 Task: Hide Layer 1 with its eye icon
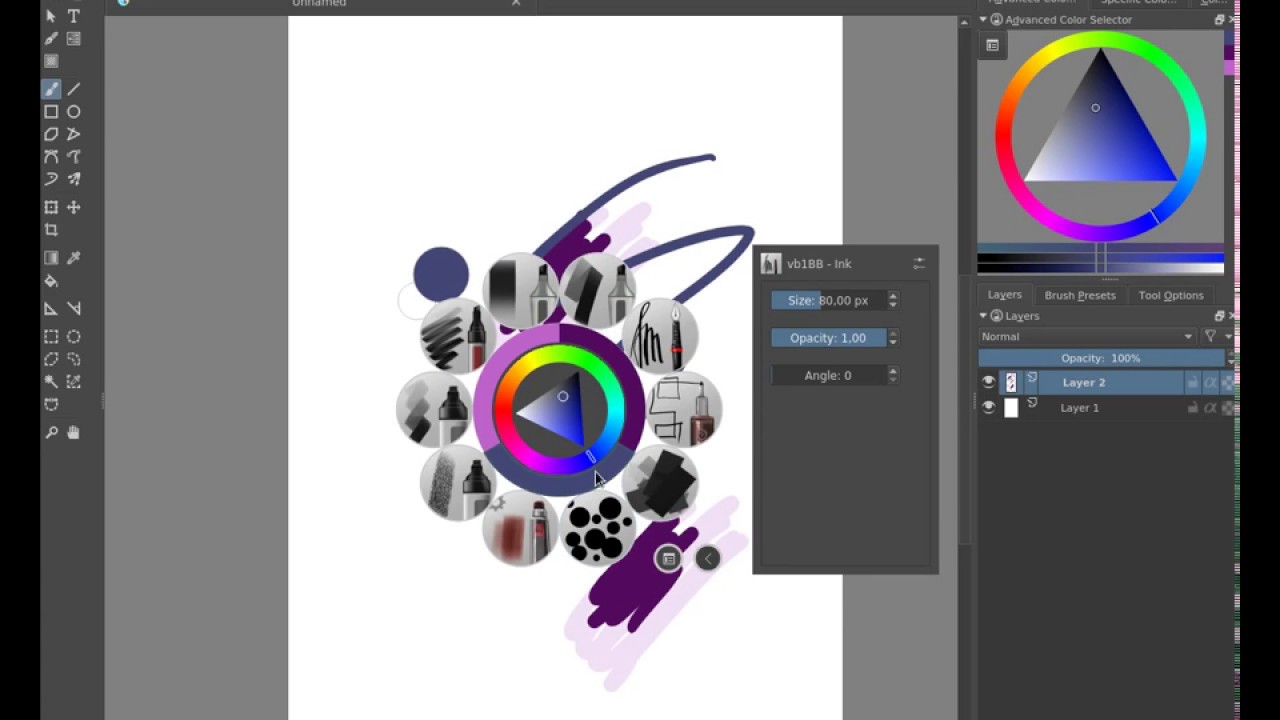(989, 408)
